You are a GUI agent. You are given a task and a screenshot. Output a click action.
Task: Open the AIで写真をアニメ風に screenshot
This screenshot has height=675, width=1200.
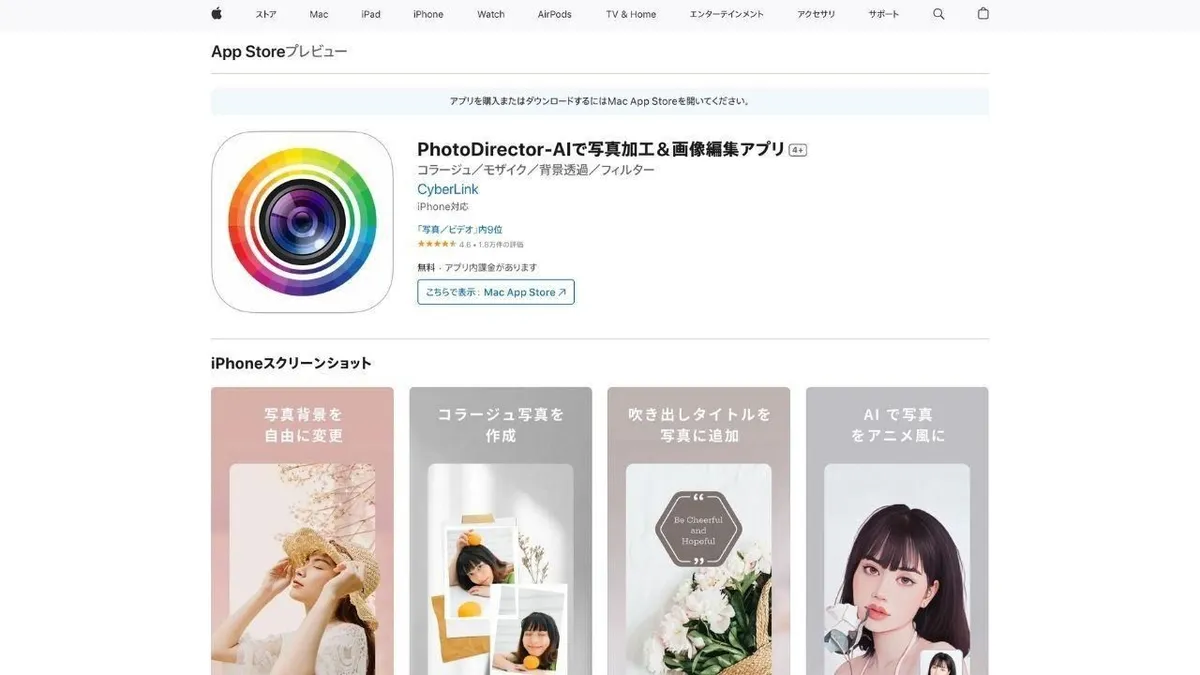[x=897, y=531]
